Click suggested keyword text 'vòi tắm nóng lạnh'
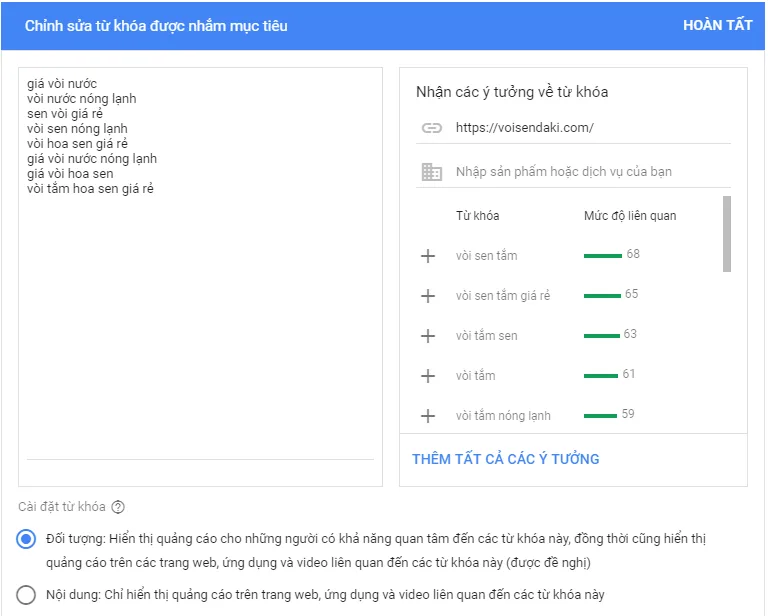This screenshot has height=616, width=768. click(x=503, y=416)
